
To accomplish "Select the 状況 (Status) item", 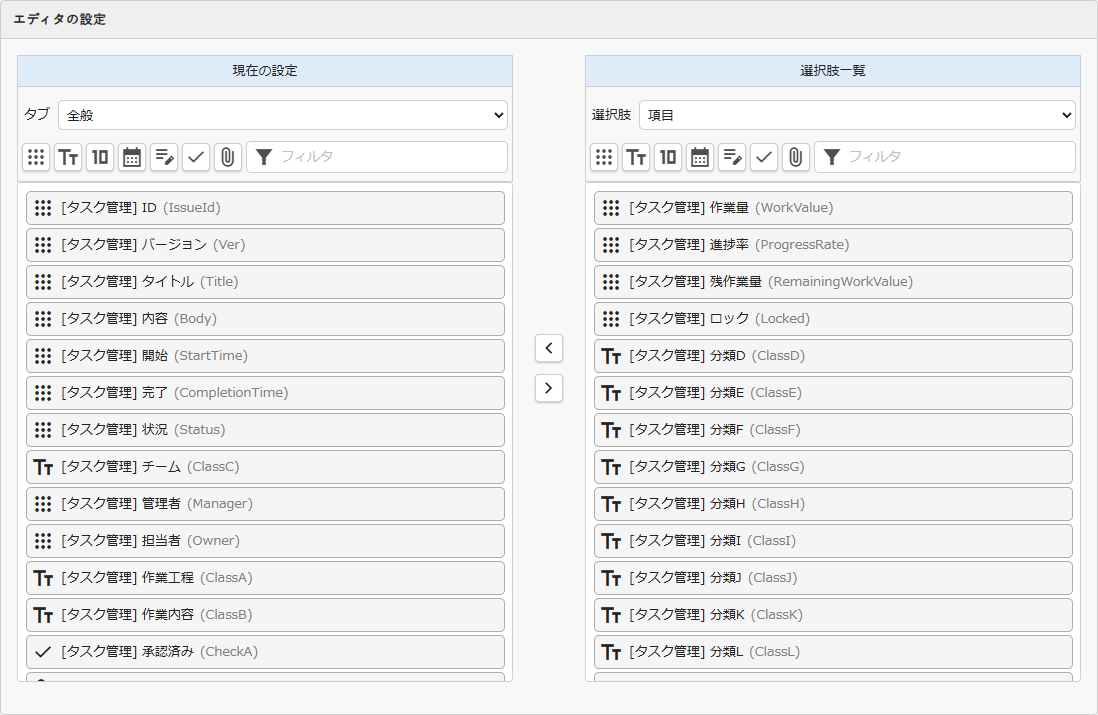I will point(265,430).
